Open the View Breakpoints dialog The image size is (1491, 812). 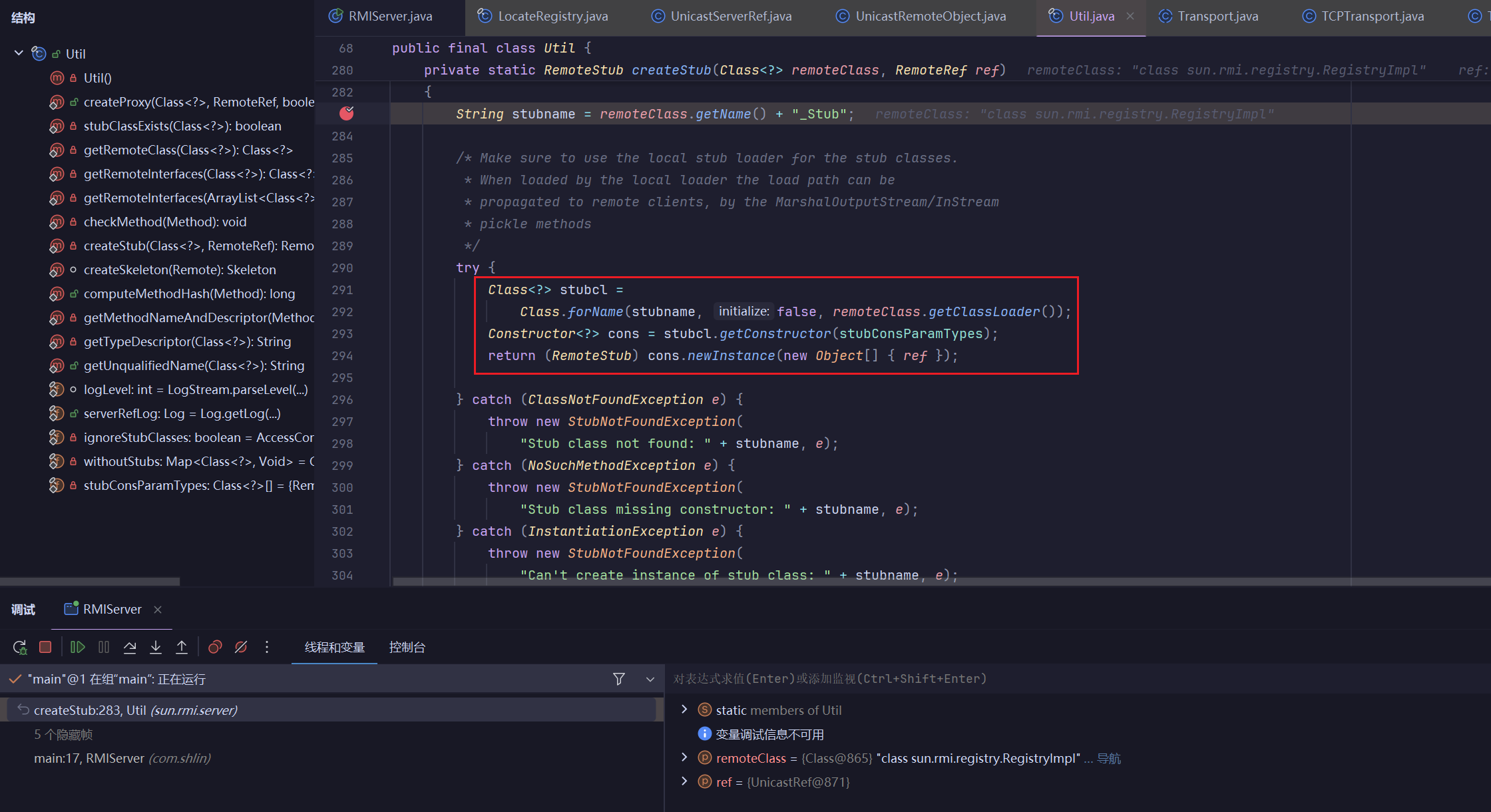point(215,647)
